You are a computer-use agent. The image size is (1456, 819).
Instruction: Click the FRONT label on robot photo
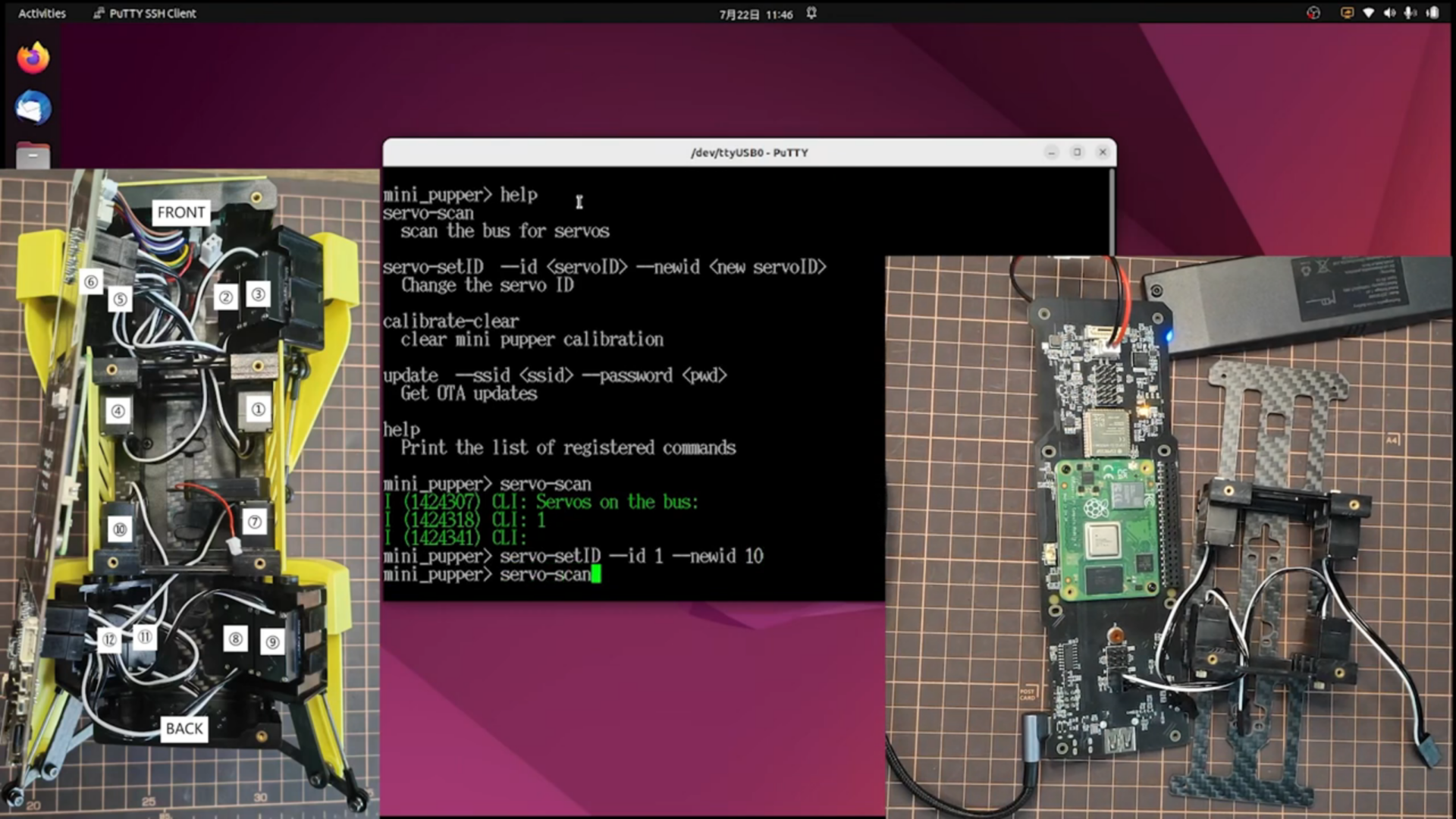click(x=181, y=212)
